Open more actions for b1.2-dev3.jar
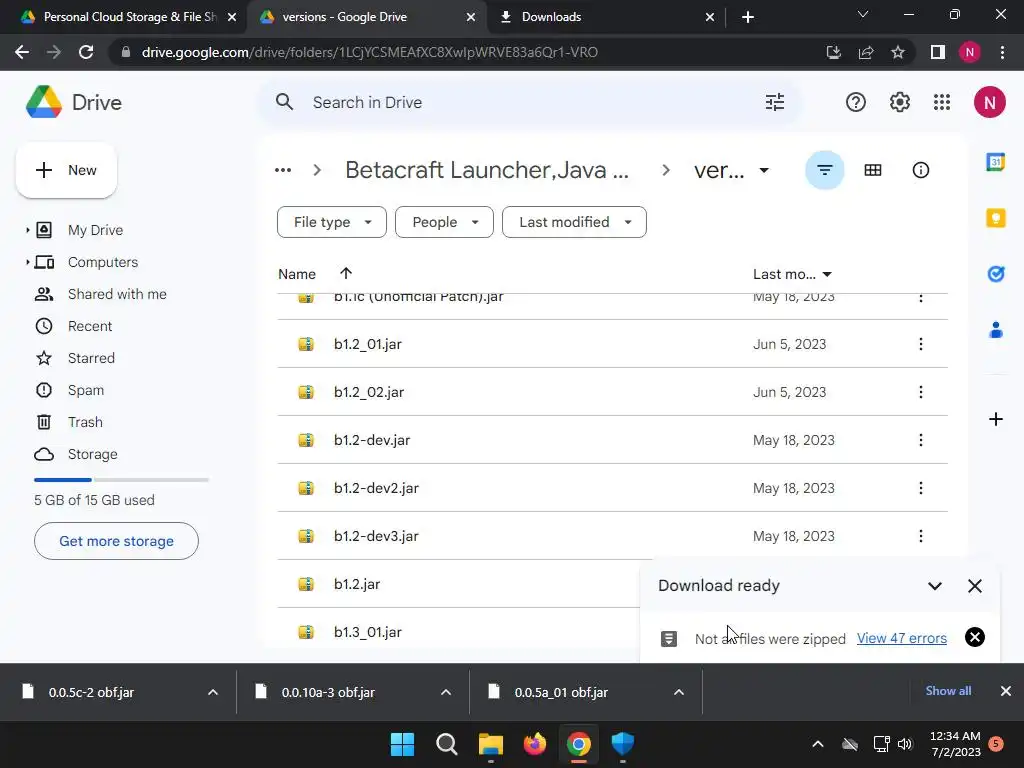 (920, 536)
